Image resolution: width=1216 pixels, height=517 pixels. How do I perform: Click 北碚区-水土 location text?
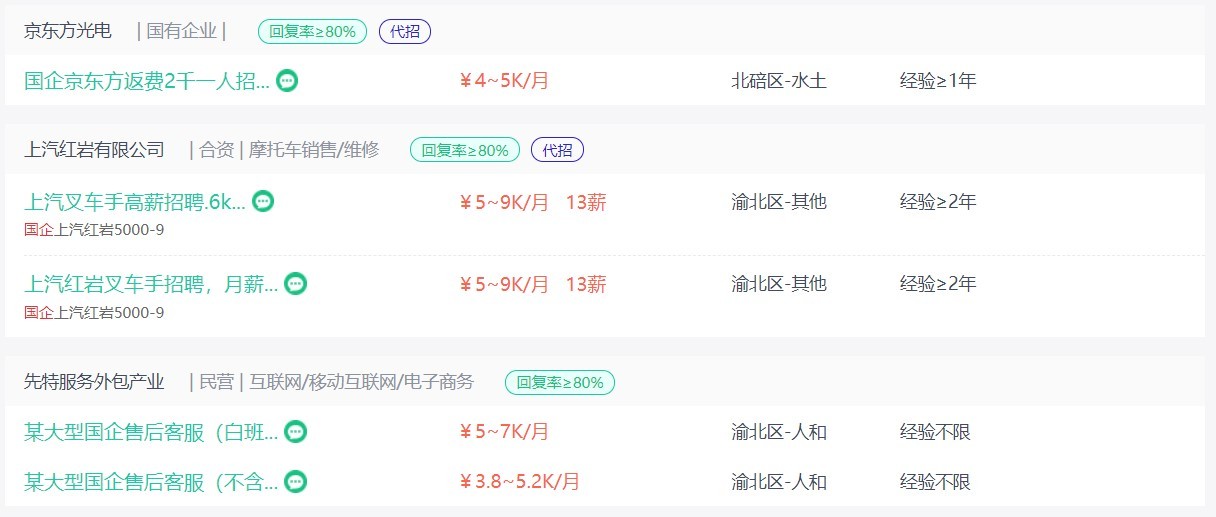[779, 81]
